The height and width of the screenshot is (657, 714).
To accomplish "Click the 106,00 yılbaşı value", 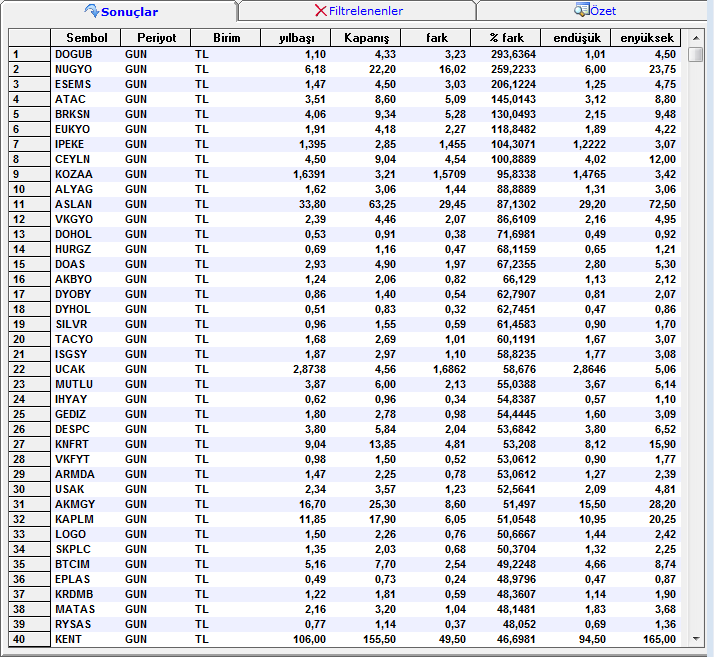I will tap(309, 639).
